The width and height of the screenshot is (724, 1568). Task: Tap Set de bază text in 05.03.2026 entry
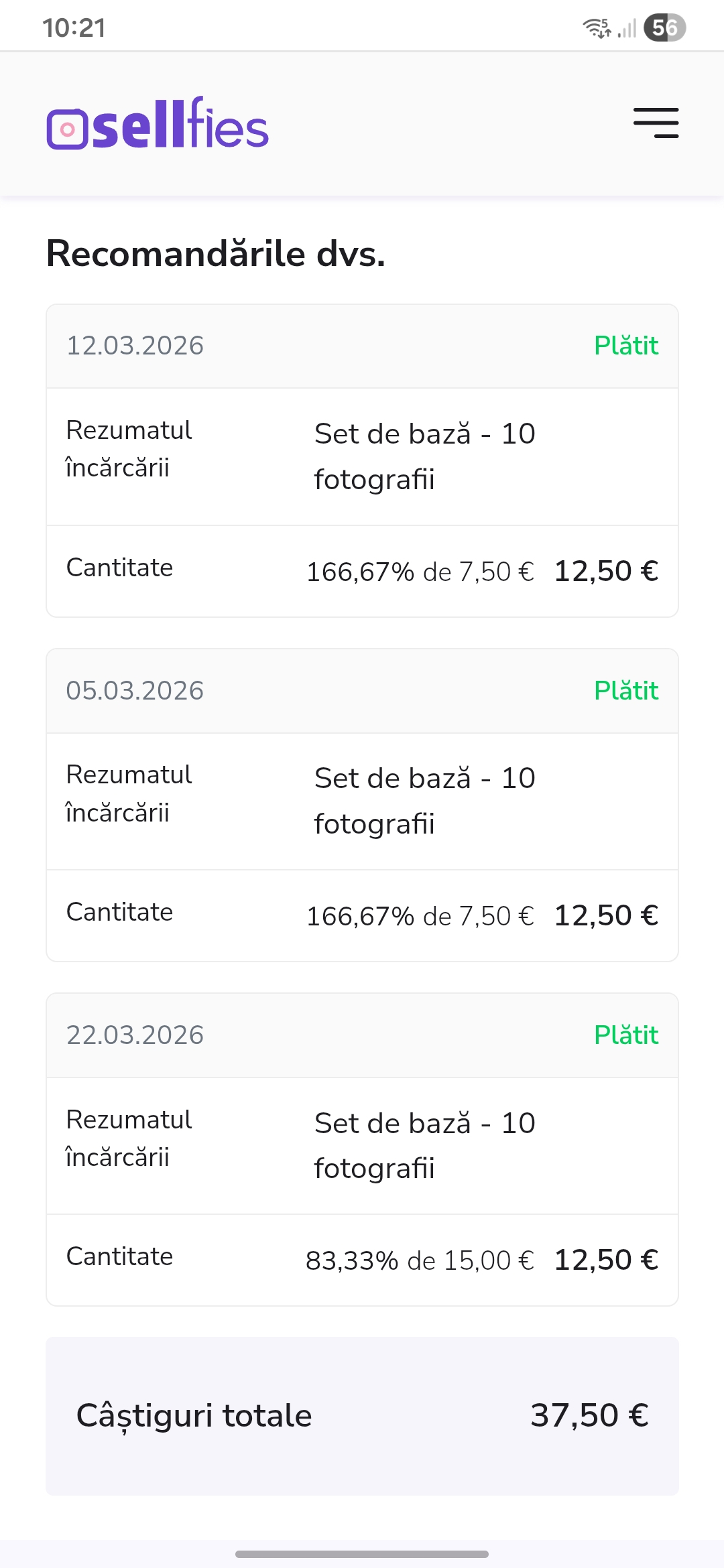[x=424, y=801]
